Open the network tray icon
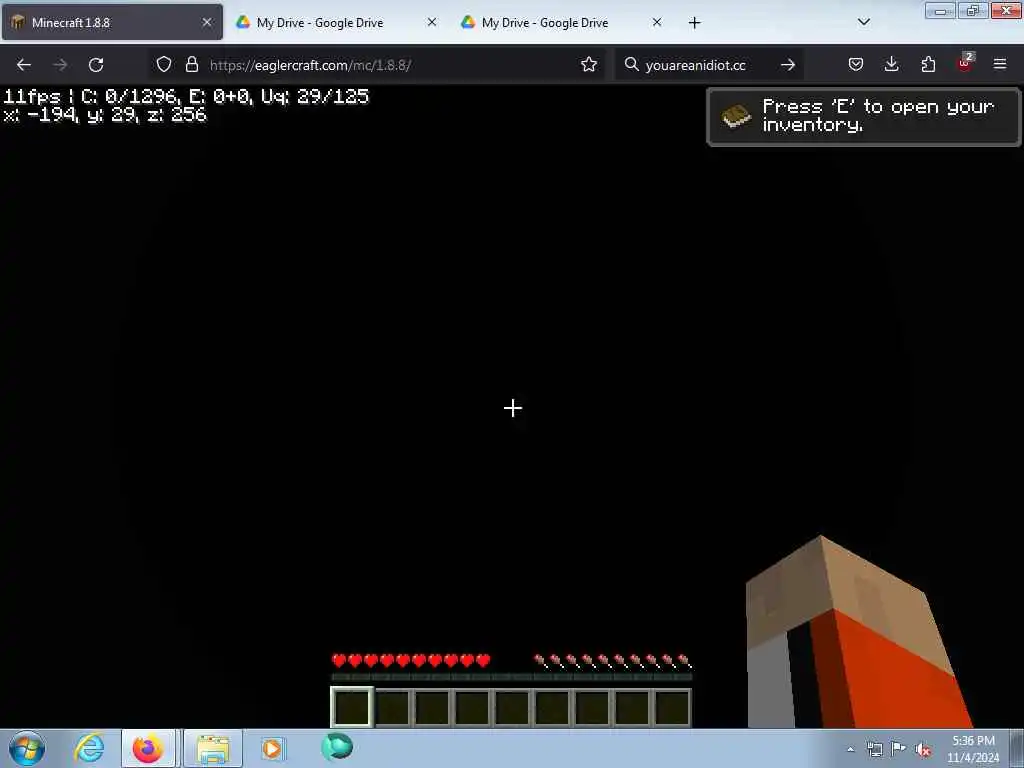Image resolution: width=1024 pixels, height=768 pixels. (x=875, y=749)
